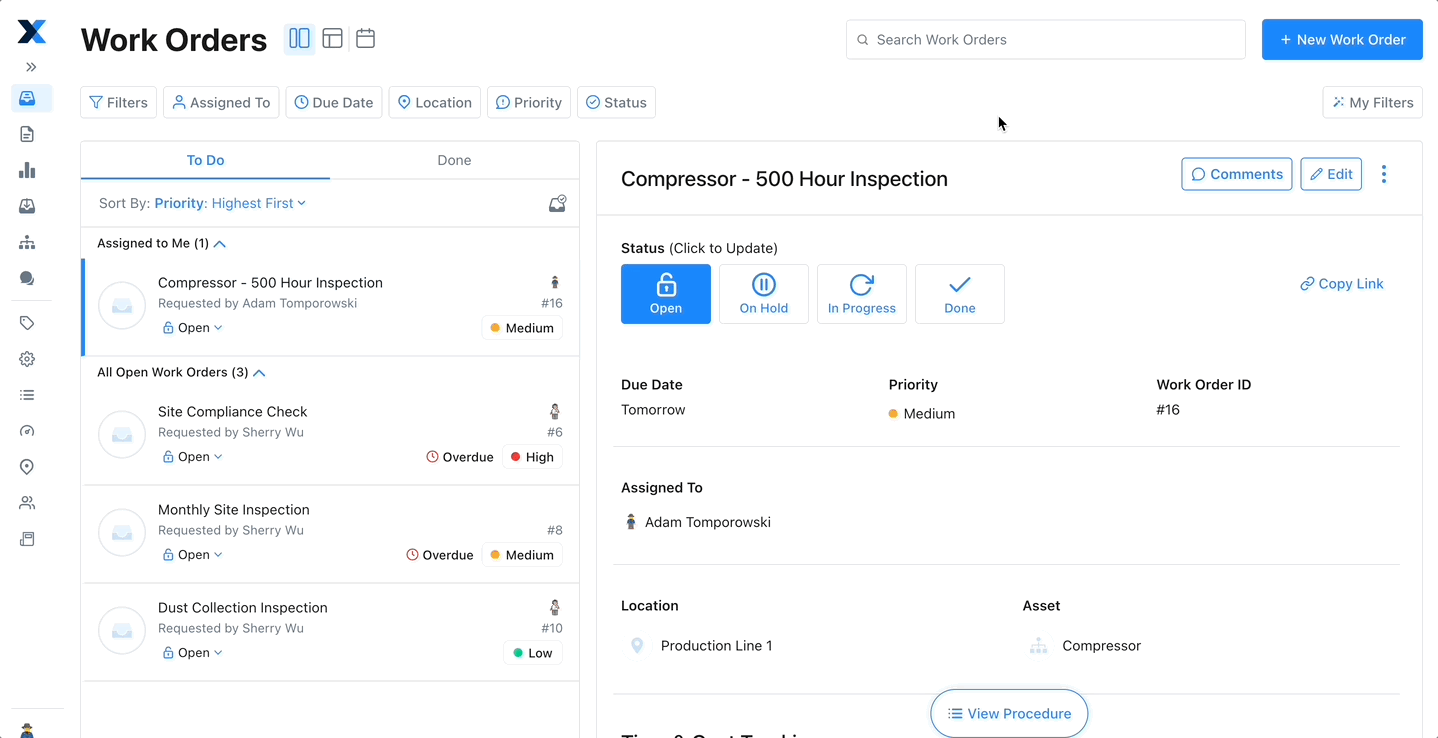Set status to On Hold
The height and width of the screenshot is (738, 1438).
[x=763, y=293]
